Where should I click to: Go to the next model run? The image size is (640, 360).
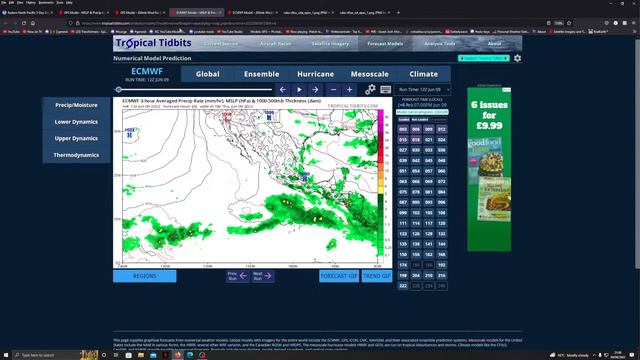262,276
